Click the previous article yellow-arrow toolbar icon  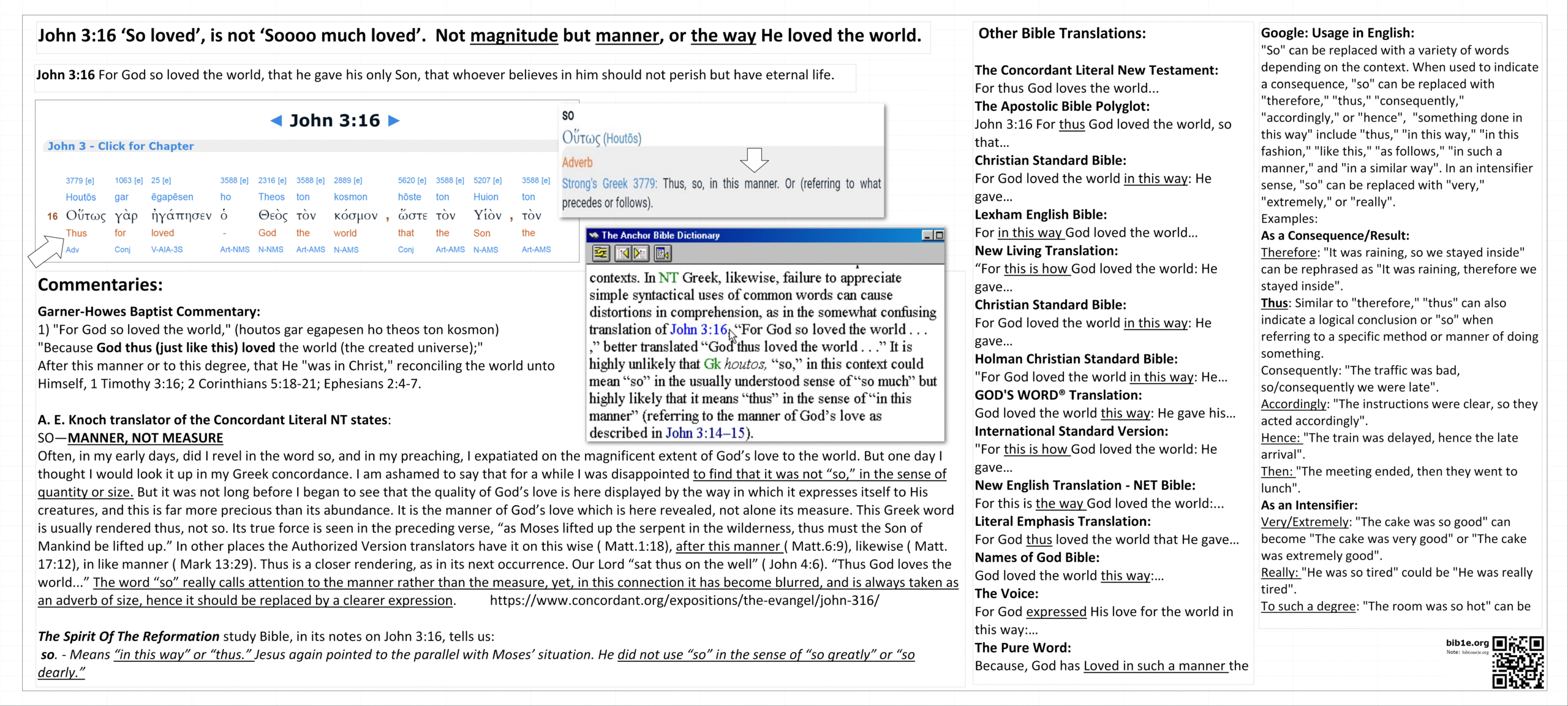pos(624,253)
